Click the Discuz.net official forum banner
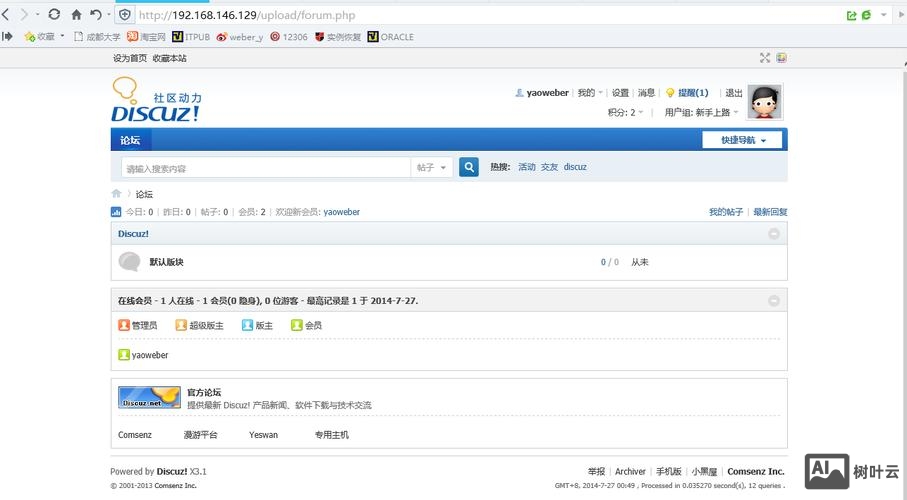 (149, 398)
